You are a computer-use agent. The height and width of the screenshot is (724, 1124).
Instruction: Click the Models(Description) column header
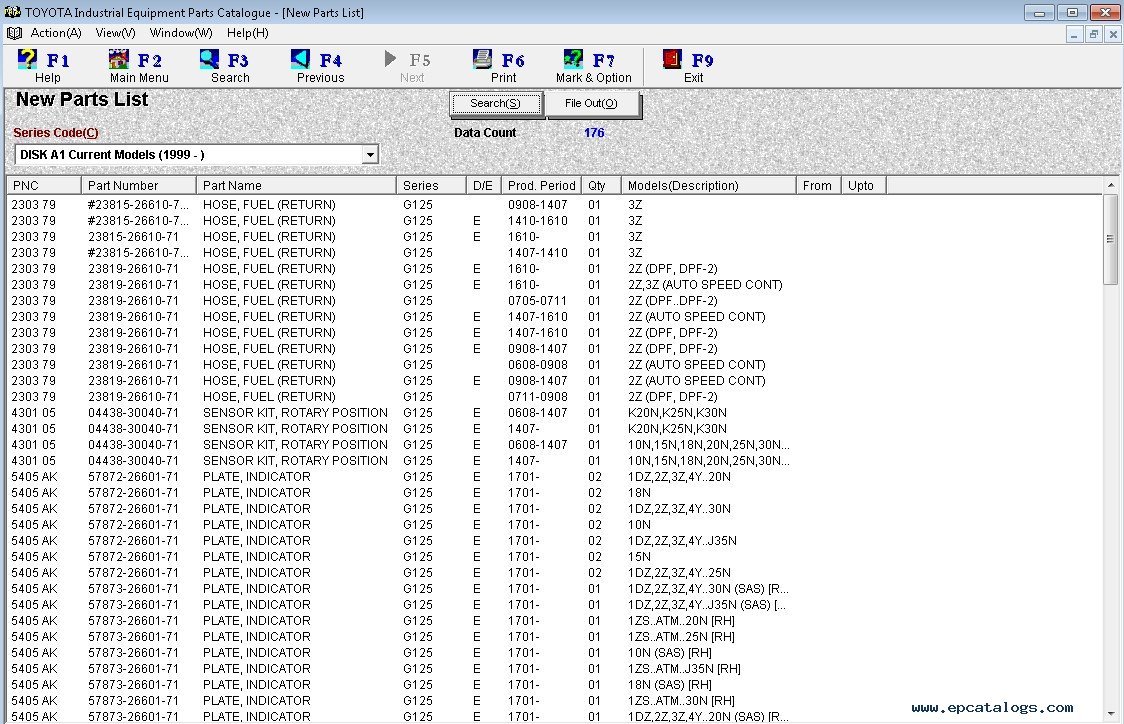[709, 186]
